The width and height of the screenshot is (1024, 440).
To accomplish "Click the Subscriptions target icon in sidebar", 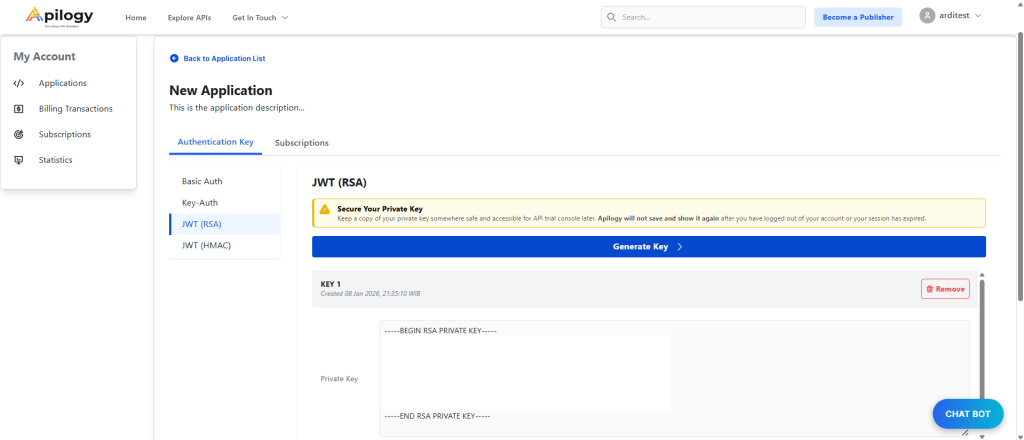I will (x=19, y=134).
